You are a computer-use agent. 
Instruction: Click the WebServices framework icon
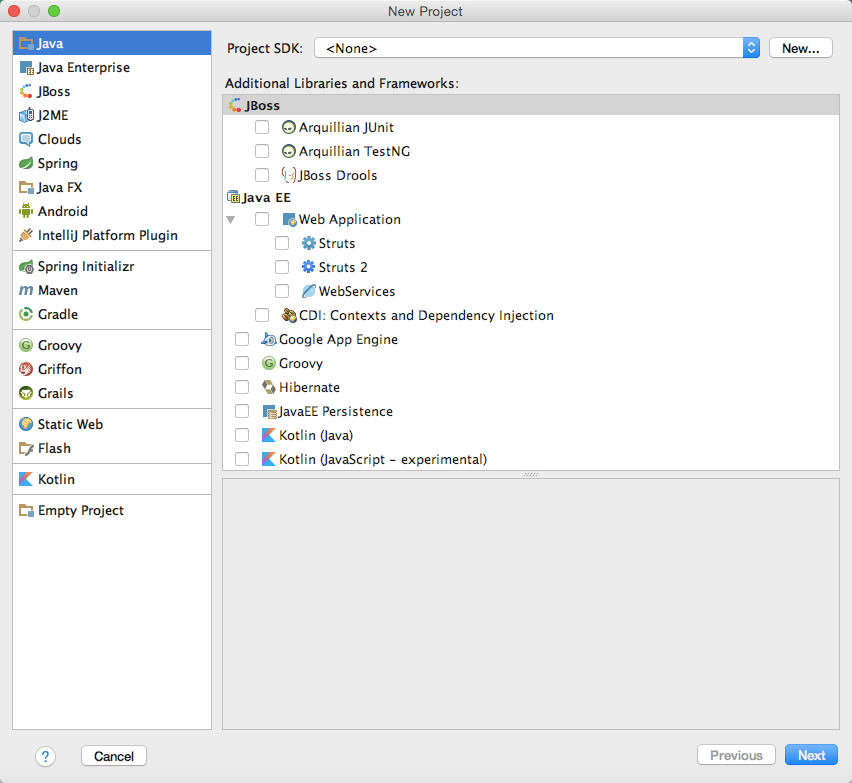point(309,291)
